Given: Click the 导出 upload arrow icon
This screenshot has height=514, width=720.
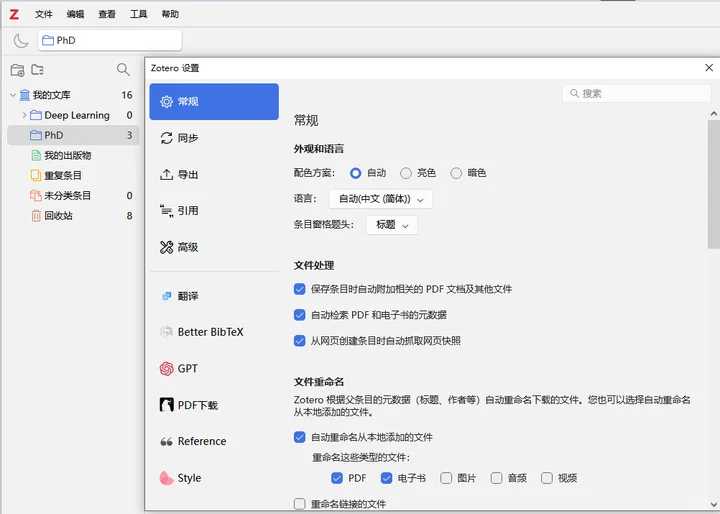Looking at the screenshot, I should pyautogui.click(x=166, y=175).
